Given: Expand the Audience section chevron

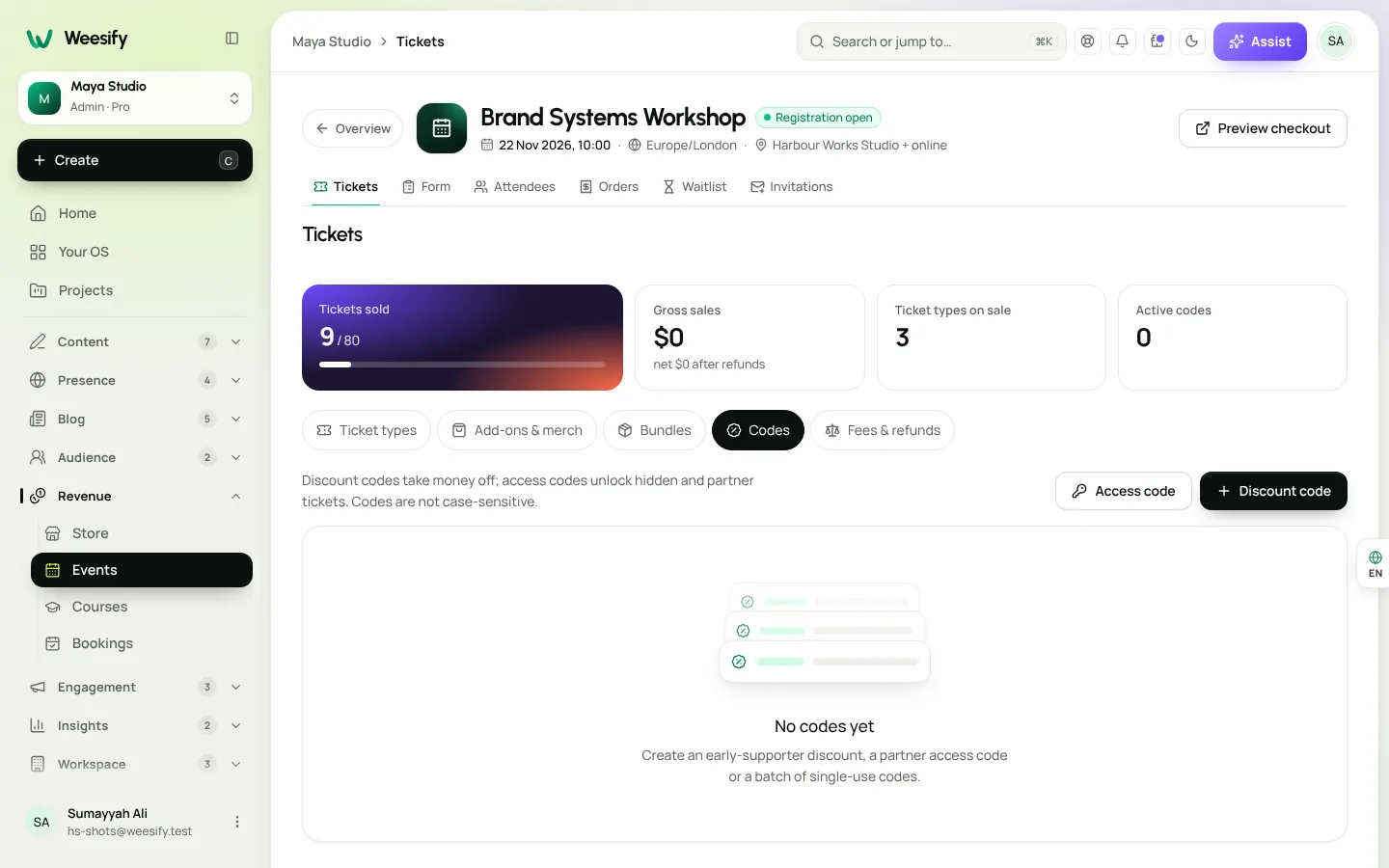Looking at the screenshot, I should [235, 457].
